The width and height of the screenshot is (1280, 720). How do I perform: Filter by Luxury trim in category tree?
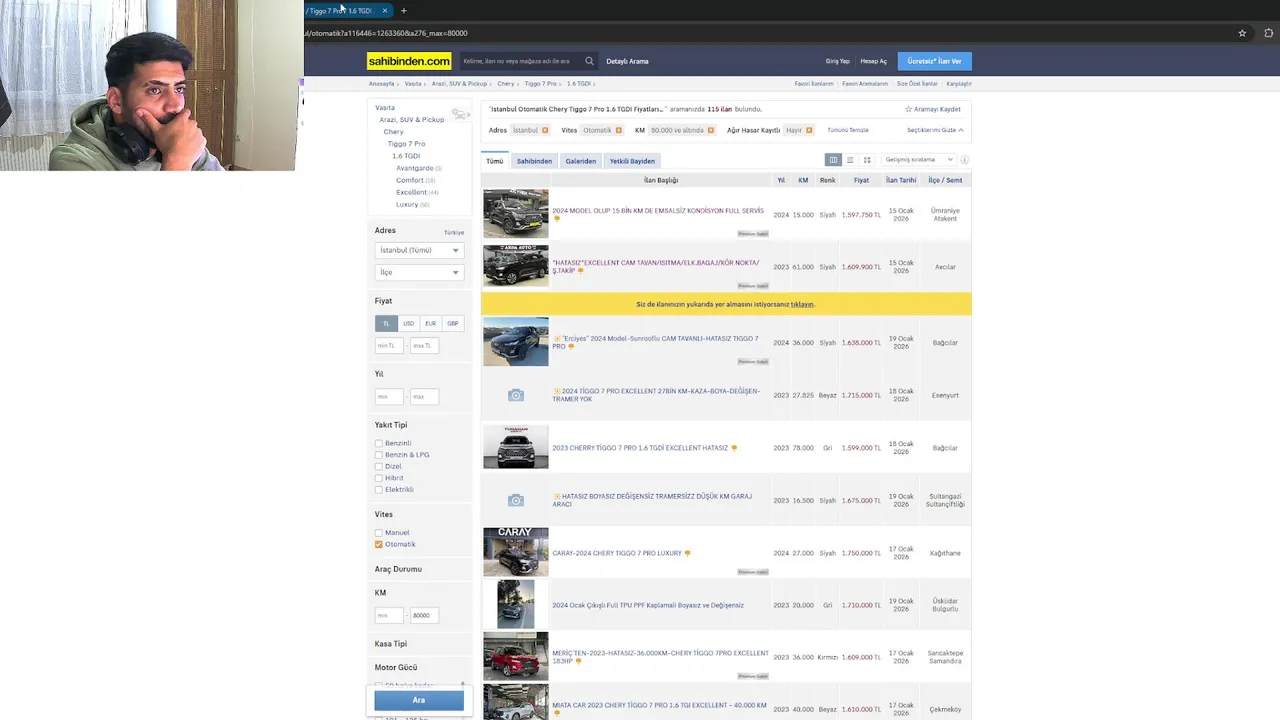click(407, 204)
